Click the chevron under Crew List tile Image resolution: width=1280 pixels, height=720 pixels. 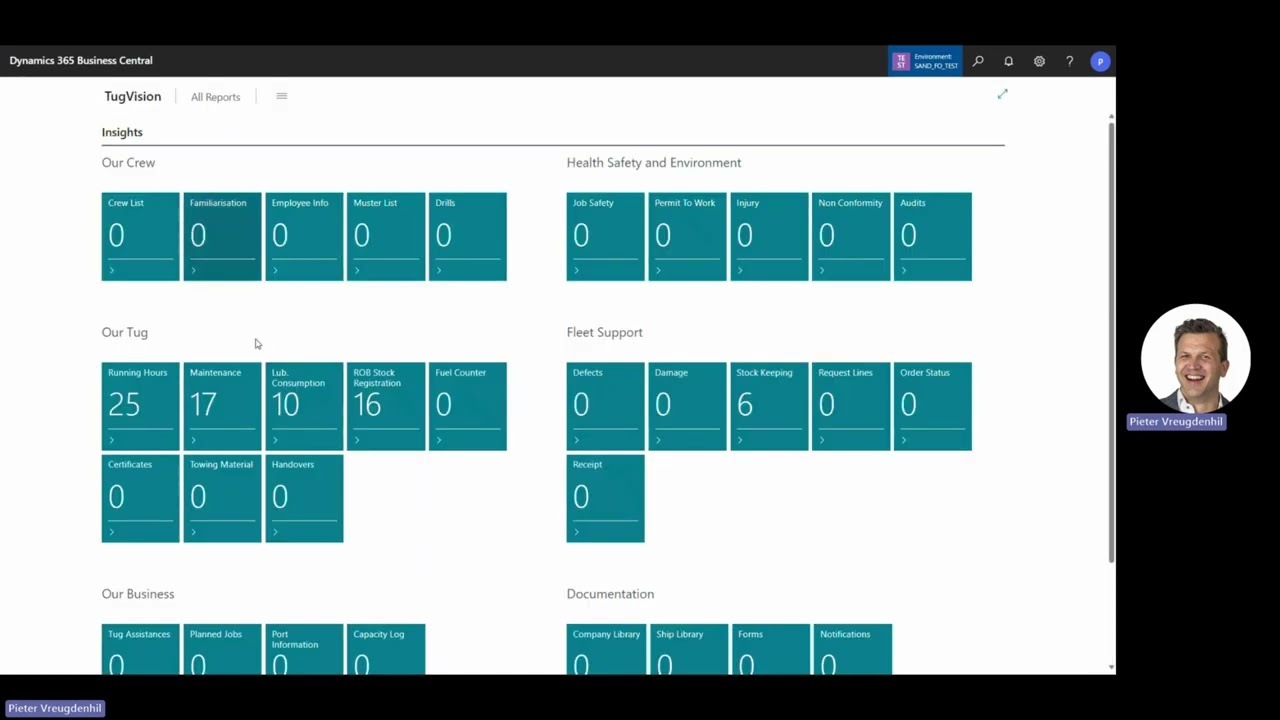coord(112,270)
